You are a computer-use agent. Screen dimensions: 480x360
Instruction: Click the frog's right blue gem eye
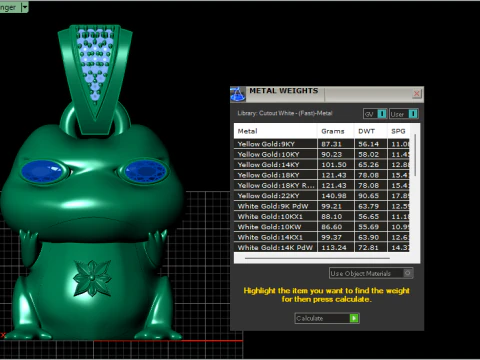click(145, 171)
